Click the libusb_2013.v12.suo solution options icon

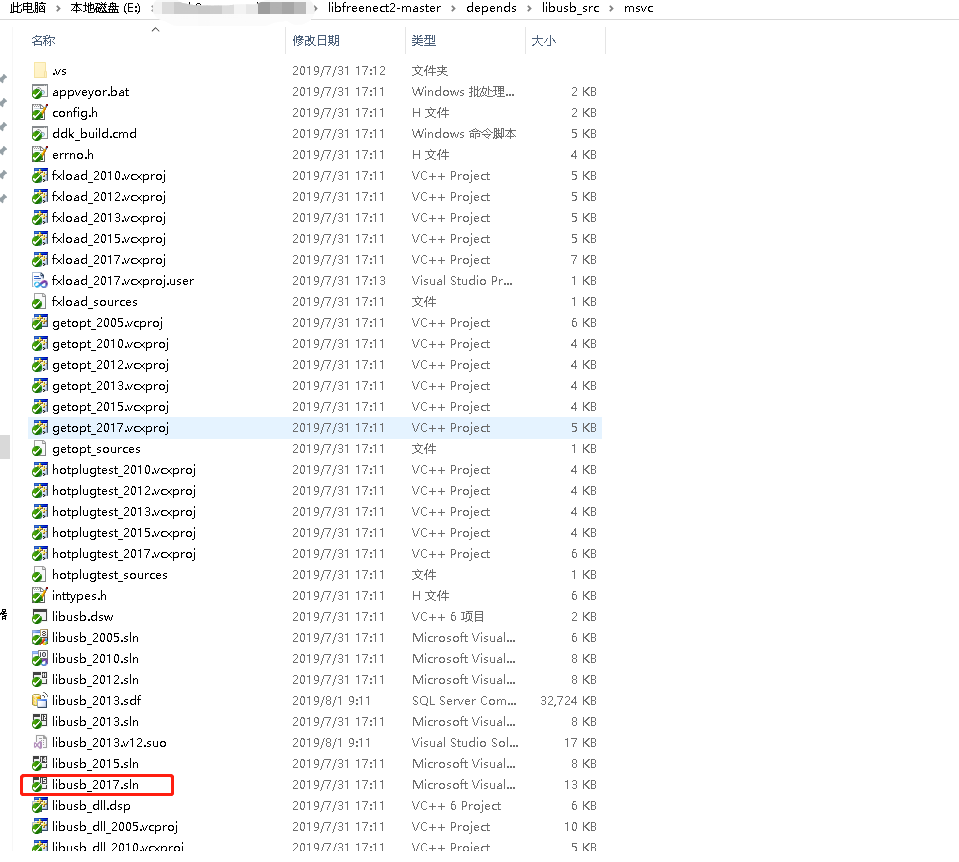[40, 742]
